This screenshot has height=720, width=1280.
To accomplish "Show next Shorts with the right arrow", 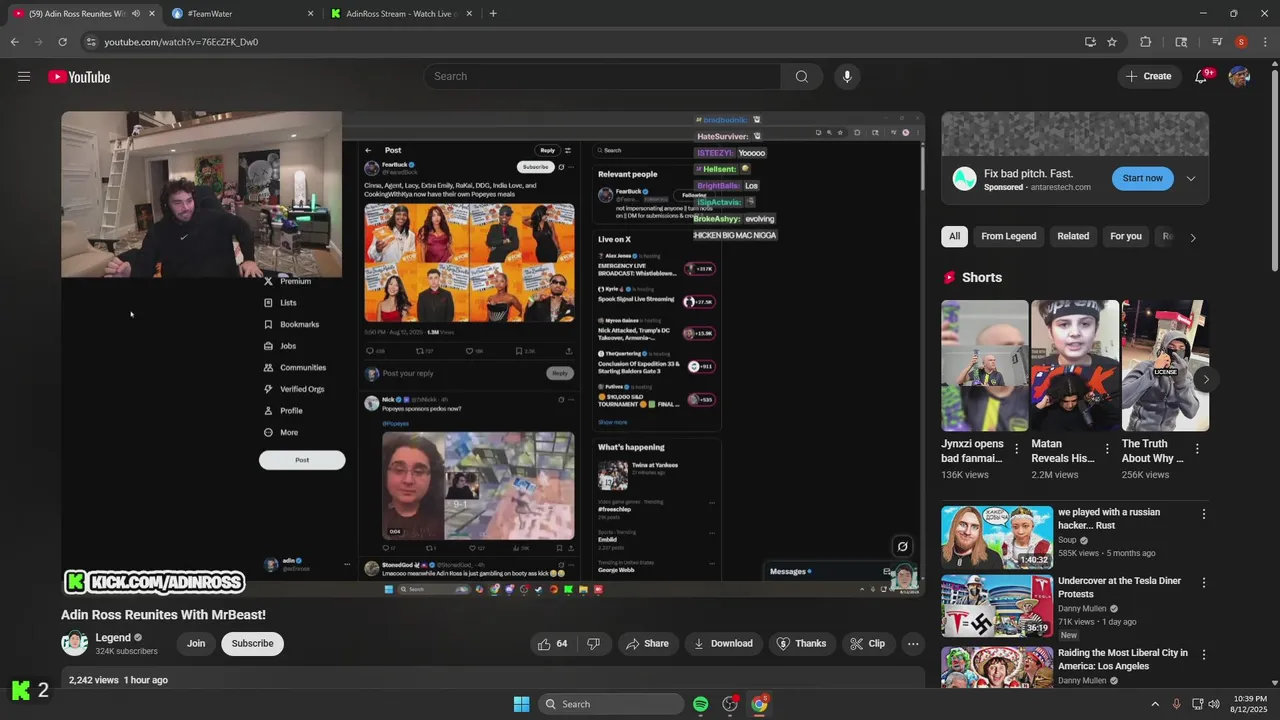I will coord(1206,379).
